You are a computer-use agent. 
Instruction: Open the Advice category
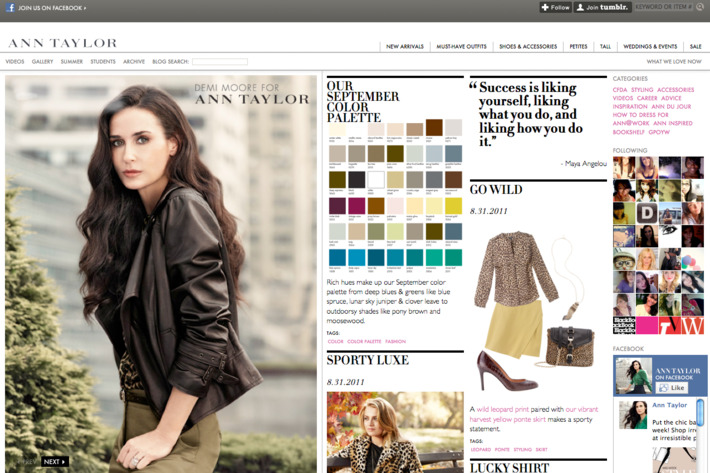click(671, 98)
